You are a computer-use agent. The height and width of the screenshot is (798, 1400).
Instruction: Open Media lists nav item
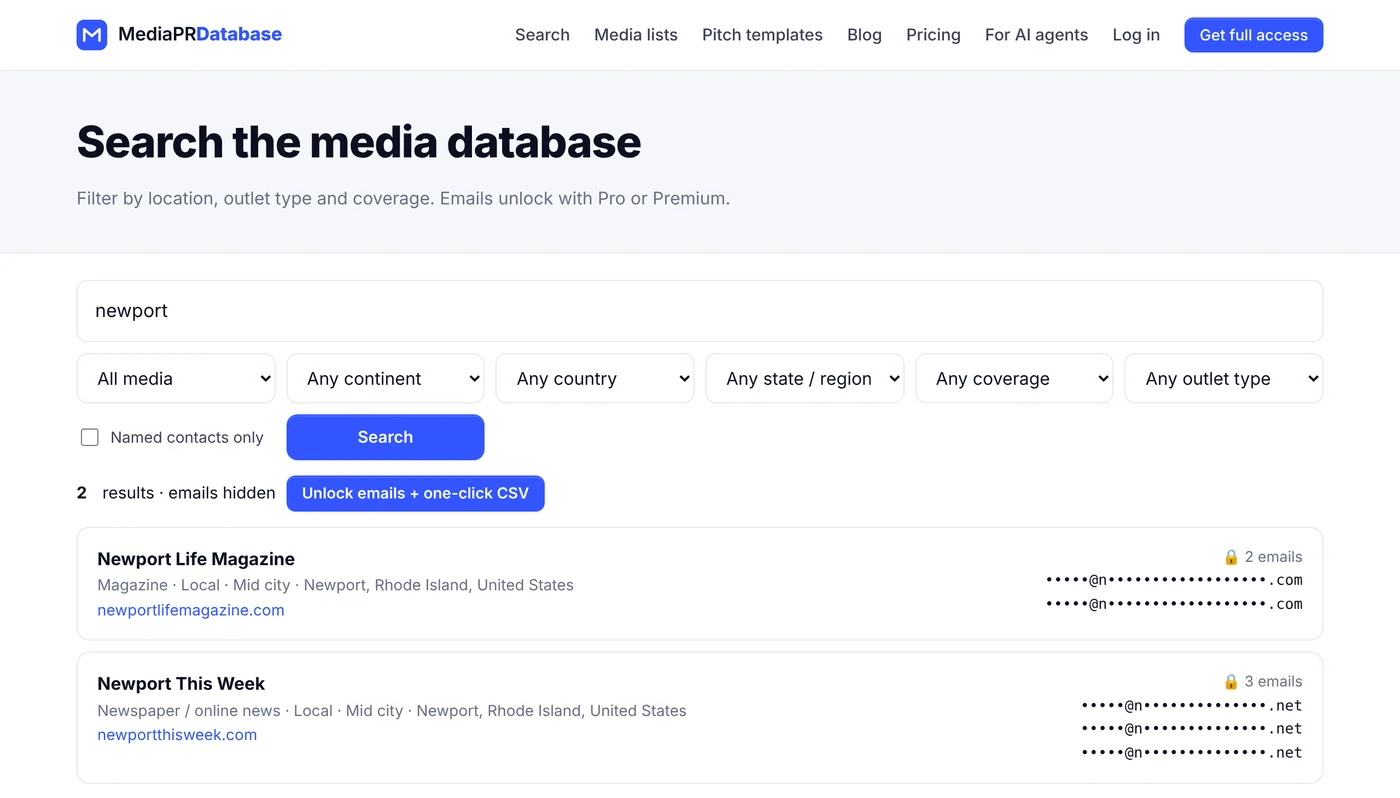tap(636, 35)
